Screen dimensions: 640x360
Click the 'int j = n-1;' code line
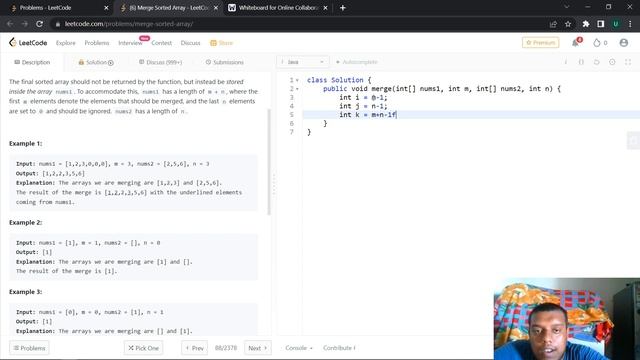[x=363, y=106]
